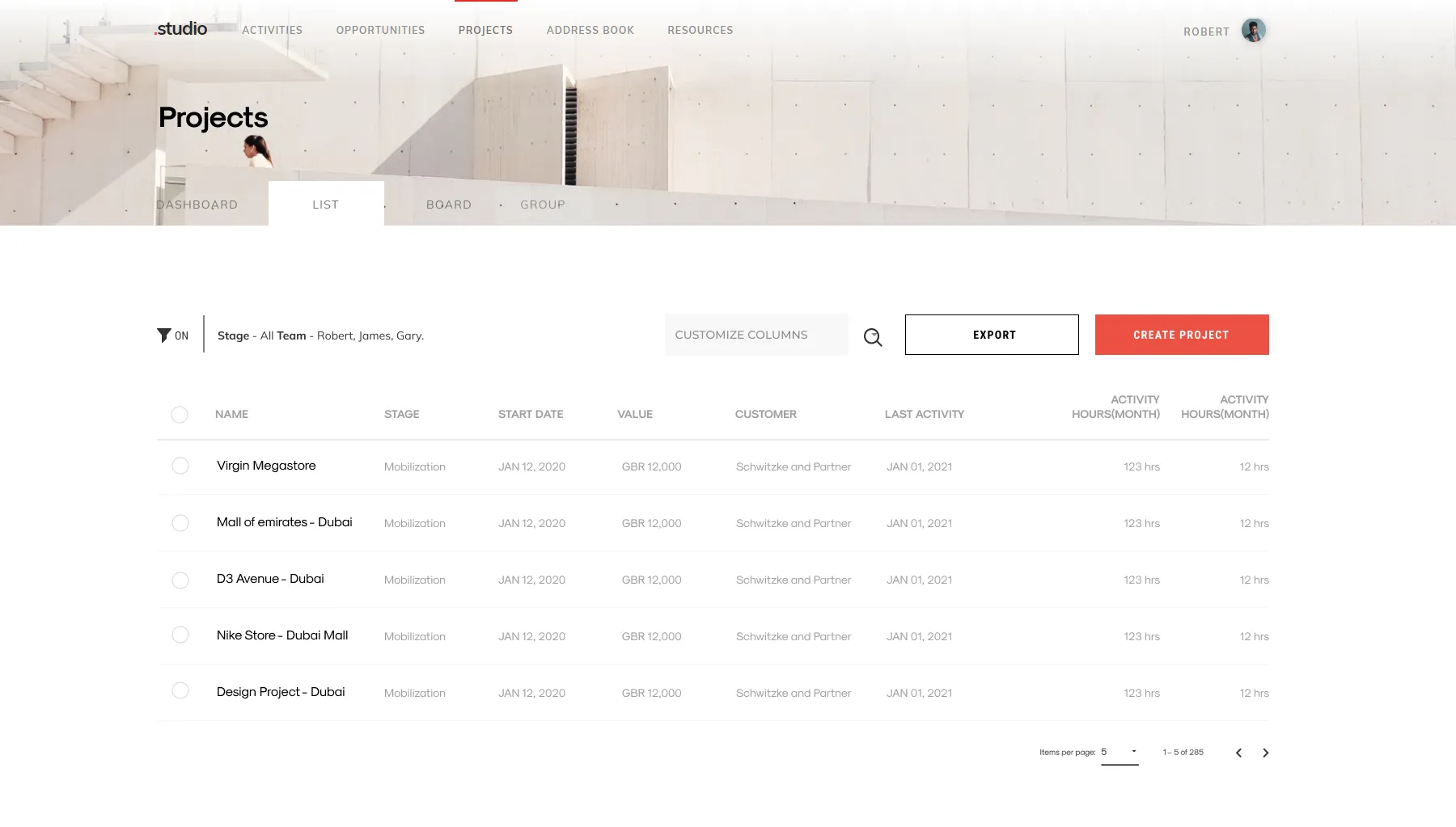Open the Customize Columns selector
Viewport: 1456px width, 827px height.
tap(756, 335)
